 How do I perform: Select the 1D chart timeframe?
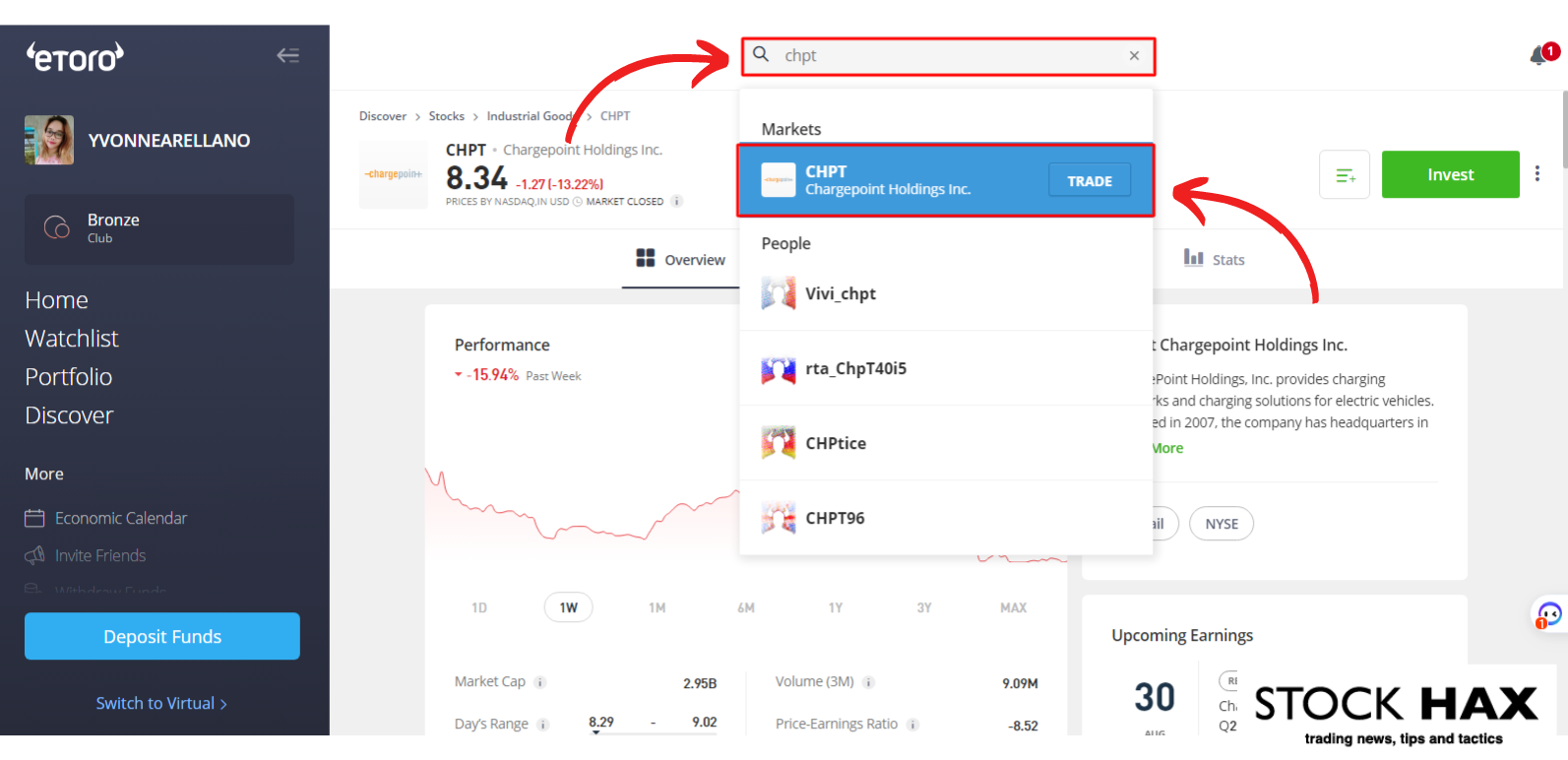479,607
